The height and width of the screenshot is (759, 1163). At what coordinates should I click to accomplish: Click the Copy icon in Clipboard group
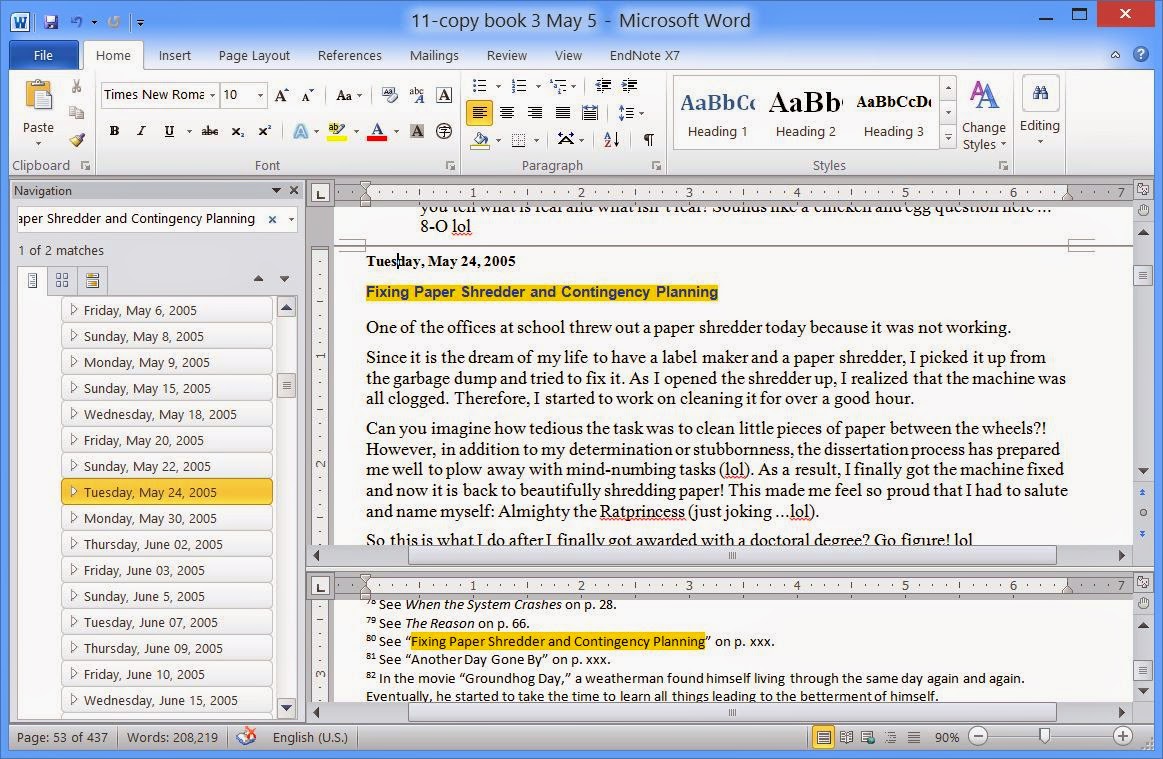tap(76, 113)
